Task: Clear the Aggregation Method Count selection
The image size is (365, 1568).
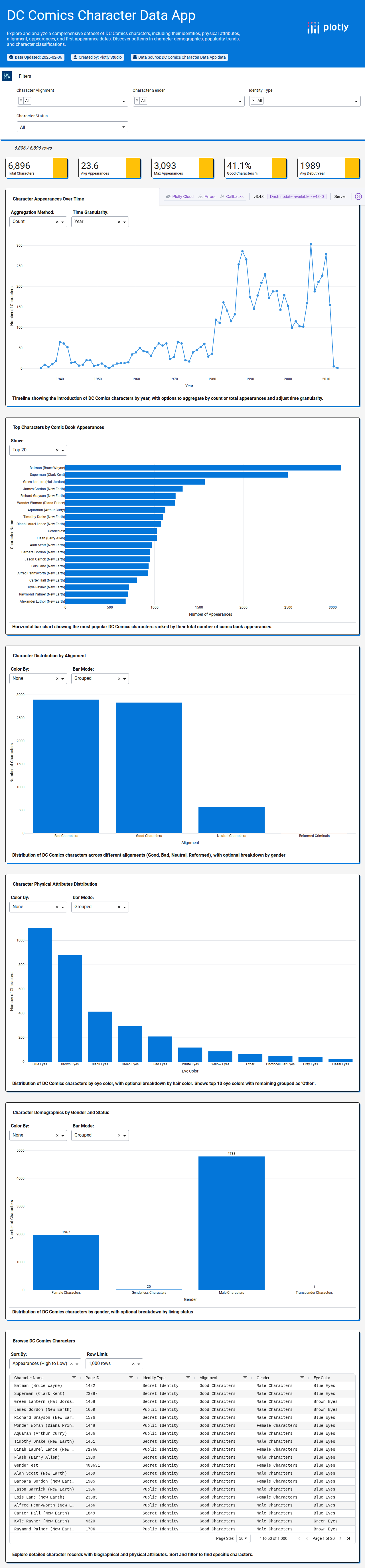Action: coord(57,222)
